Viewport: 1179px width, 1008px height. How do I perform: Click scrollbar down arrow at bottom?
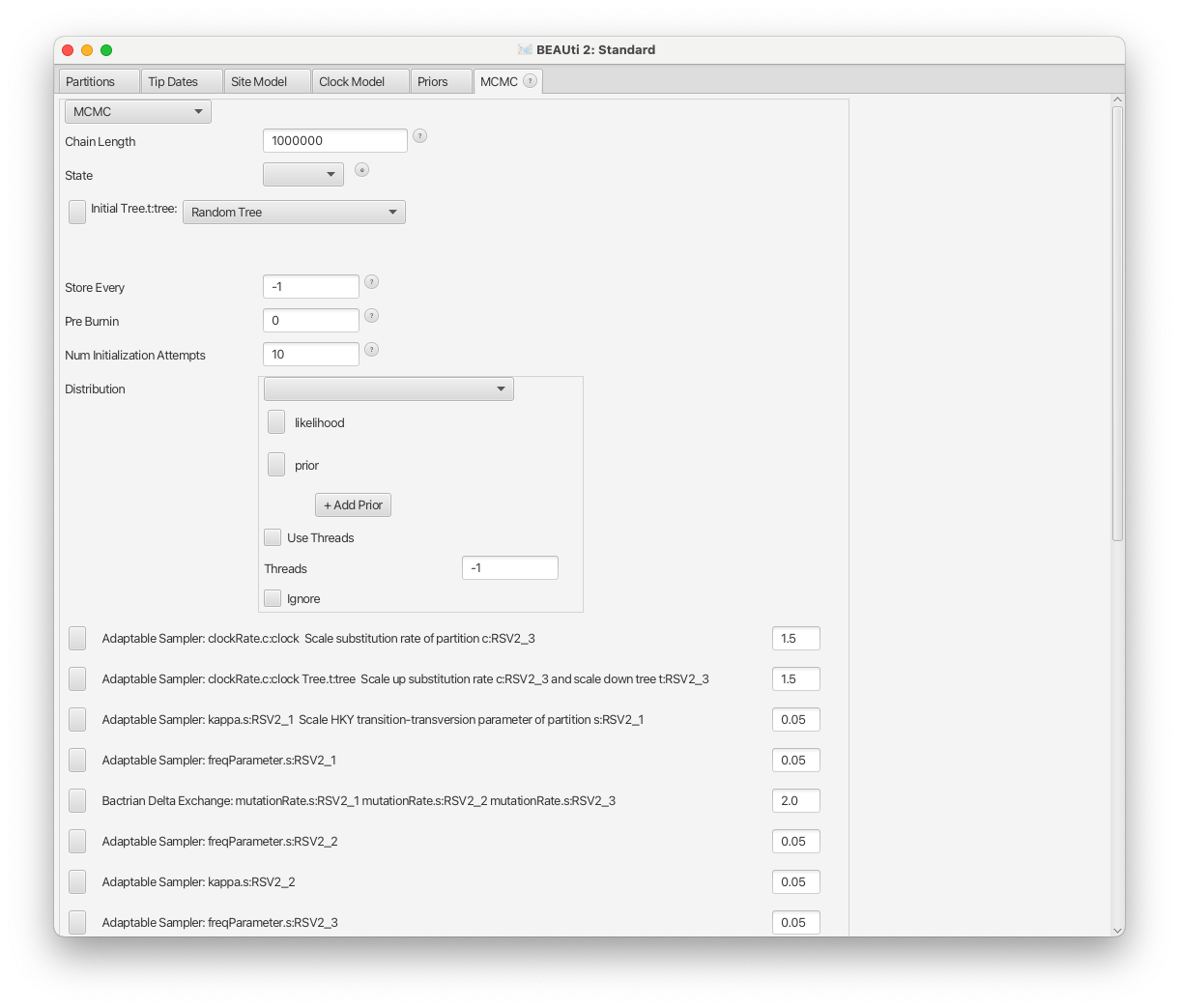point(1117,930)
